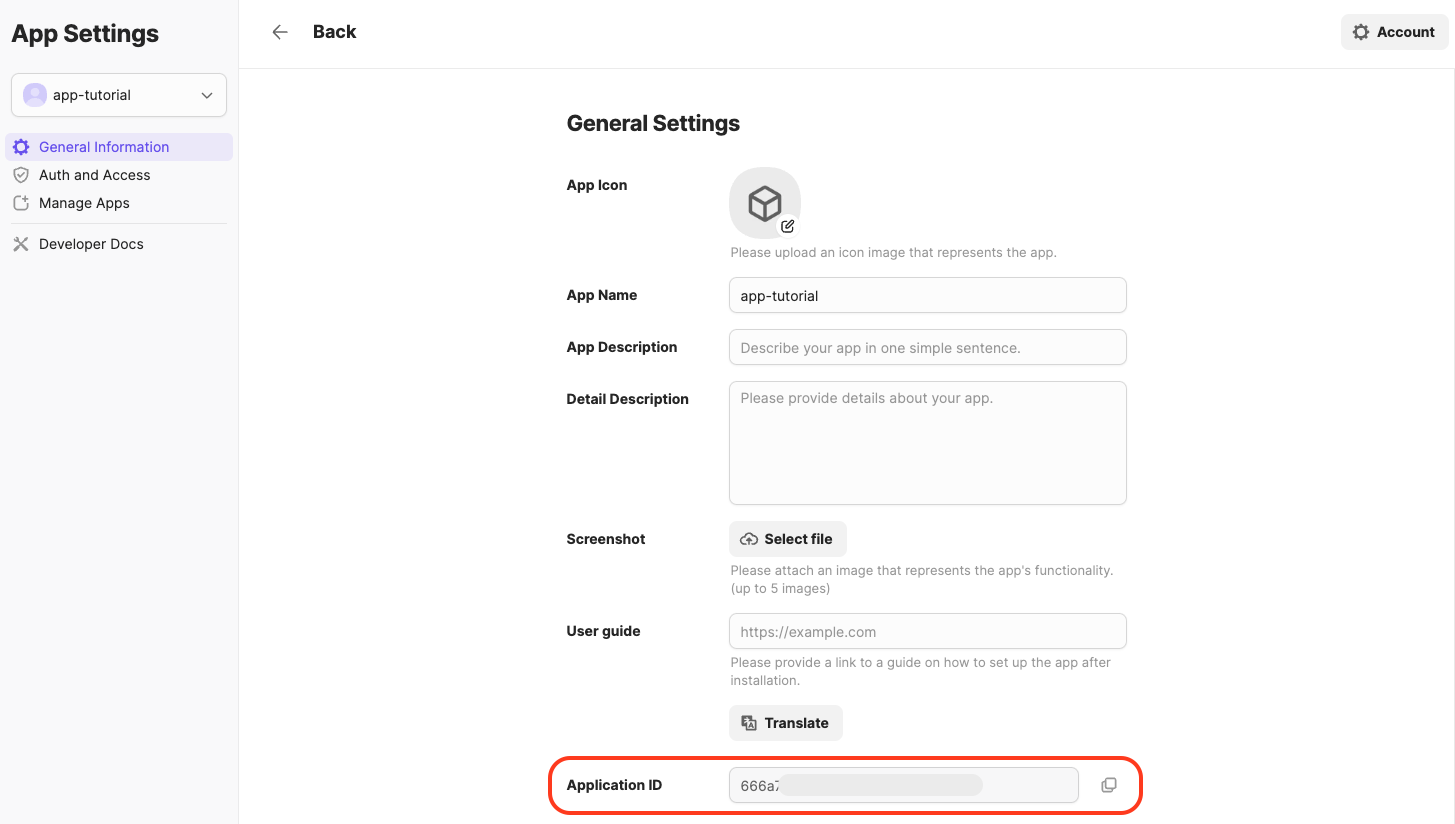Viewport: 1455px width, 824px height.
Task: Click the back arrow icon
Action: click(x=280, y=32)
